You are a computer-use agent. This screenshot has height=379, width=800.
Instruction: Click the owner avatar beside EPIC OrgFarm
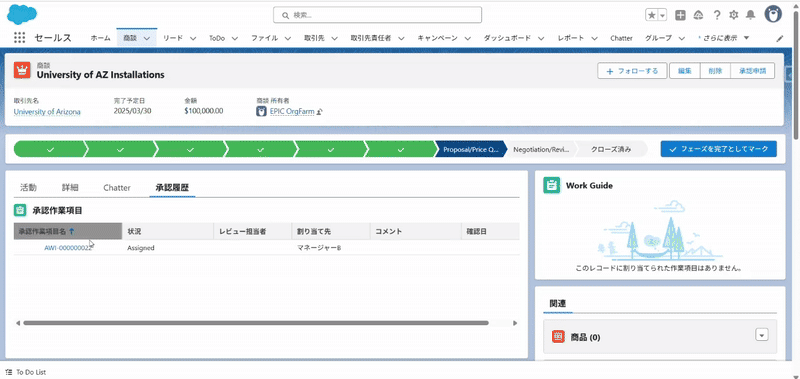[261, 111]
